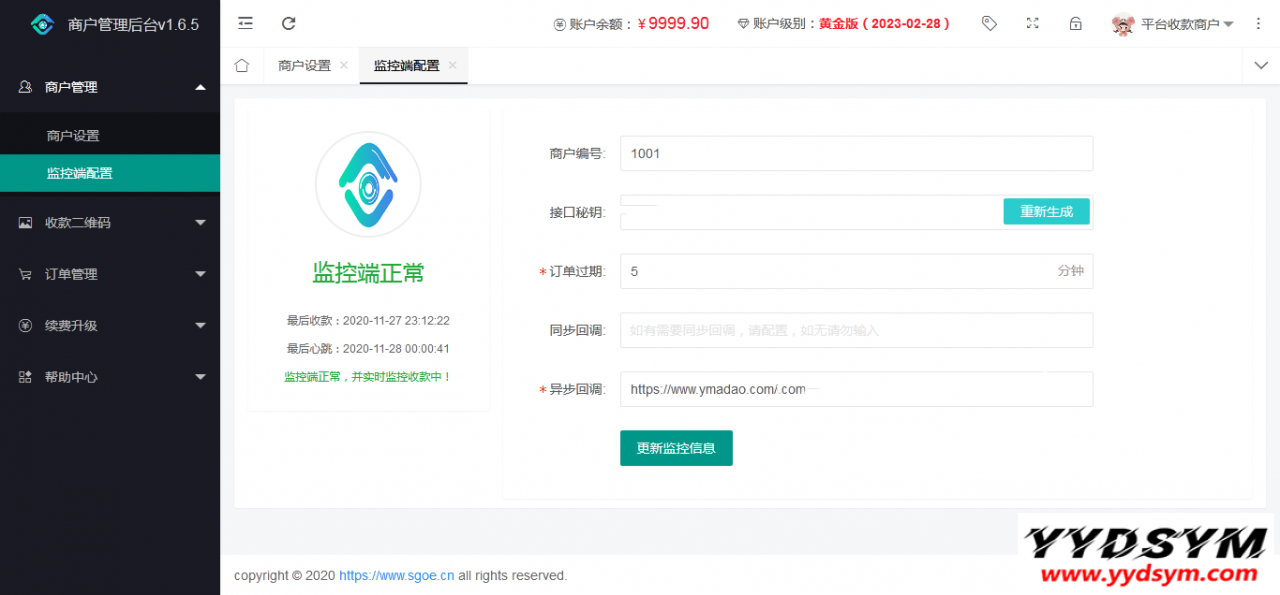Click the 黄金版 (2023-02-28) level text
1280x595 pixels.
click(x=884, y=24)
